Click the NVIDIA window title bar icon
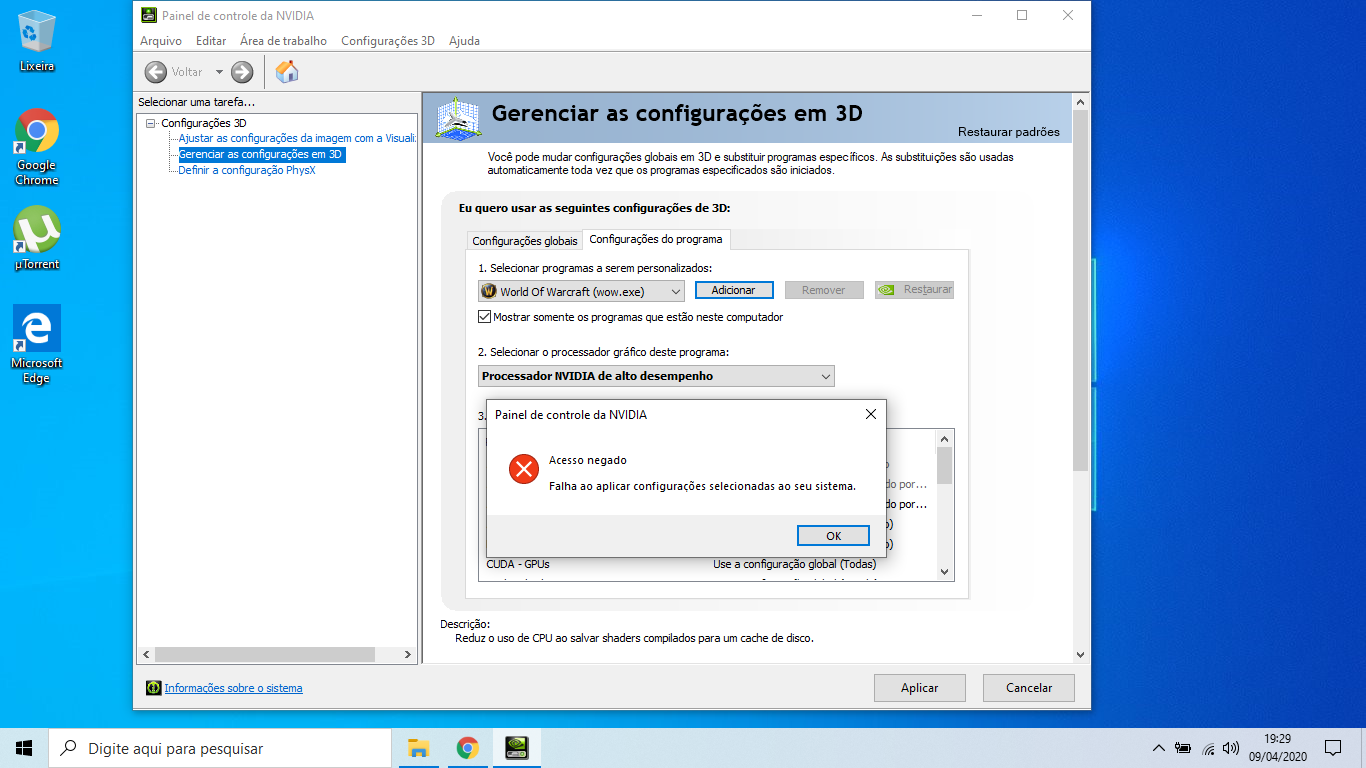1366x768 pixels. click(x=148, y=15)
